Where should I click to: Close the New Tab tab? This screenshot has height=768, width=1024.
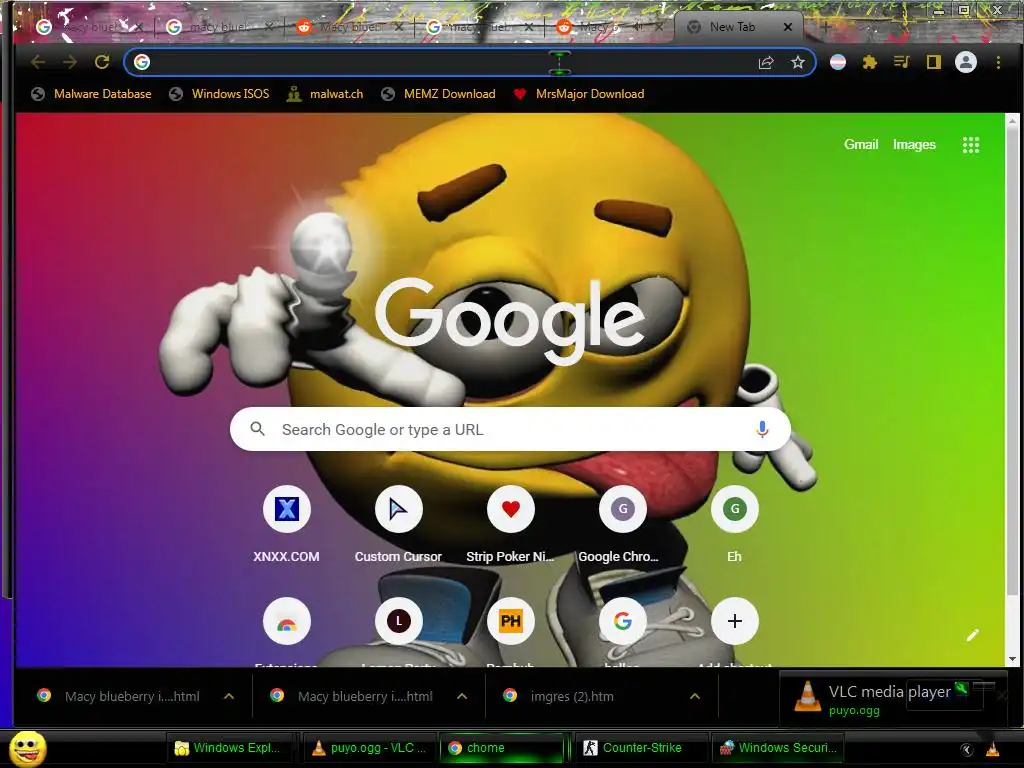tap(788, 27)
